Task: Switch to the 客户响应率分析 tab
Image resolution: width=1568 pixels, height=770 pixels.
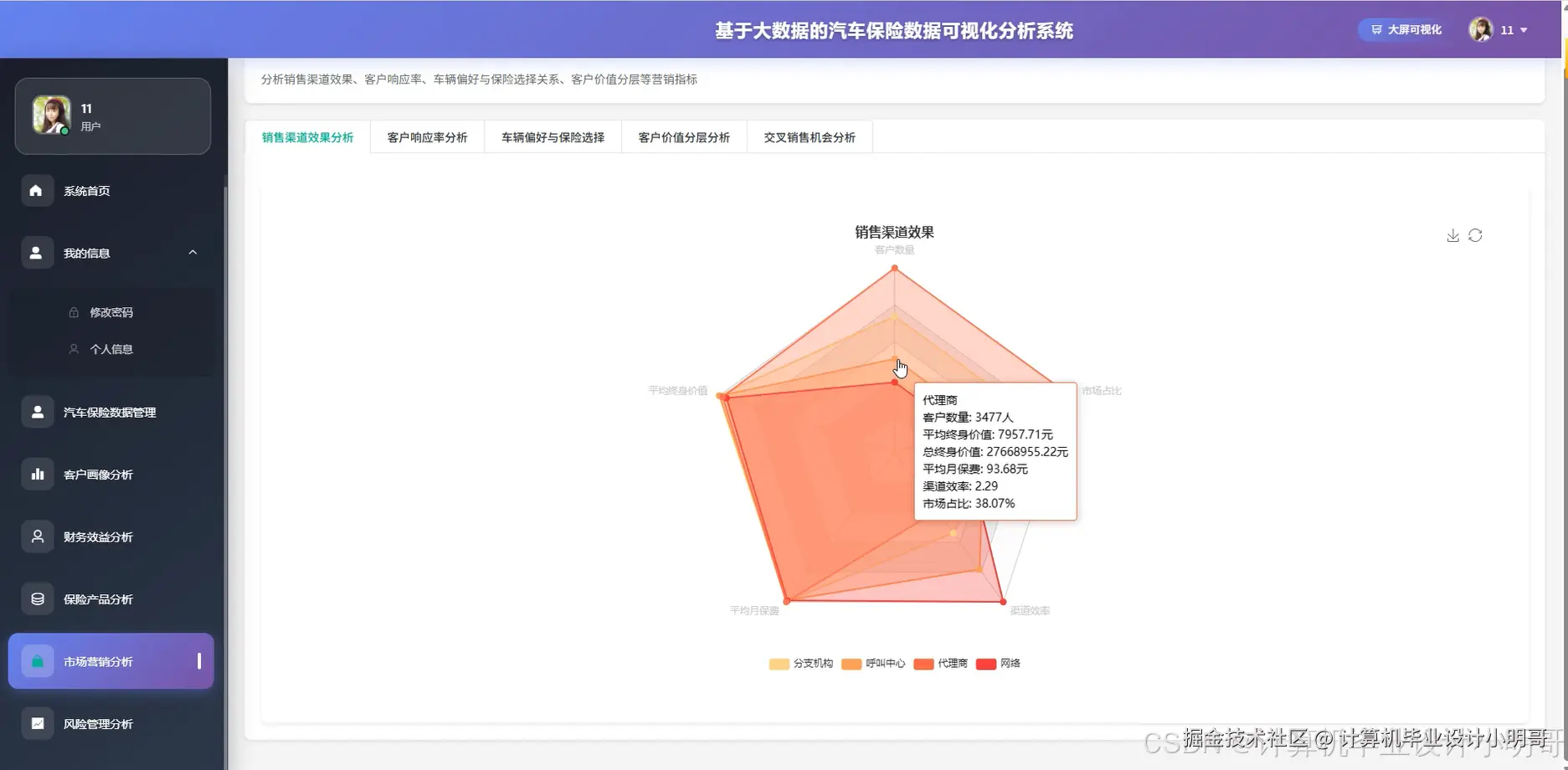Action: point(427,136)
